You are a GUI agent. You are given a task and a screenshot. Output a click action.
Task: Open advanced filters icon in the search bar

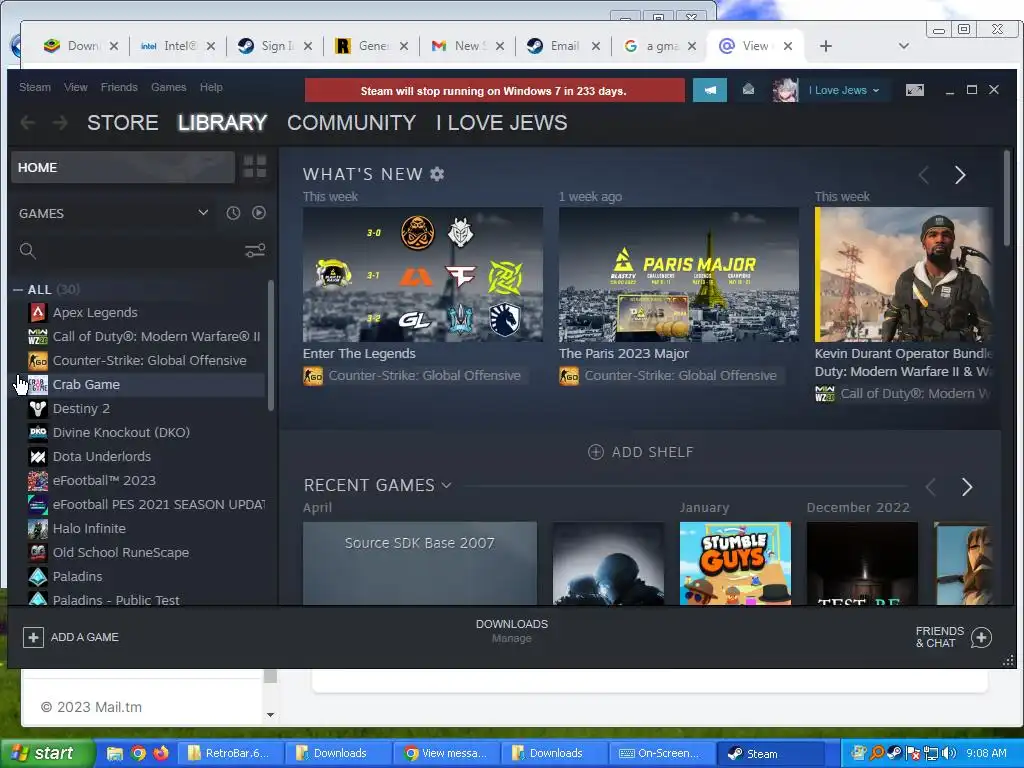point(255,251)
